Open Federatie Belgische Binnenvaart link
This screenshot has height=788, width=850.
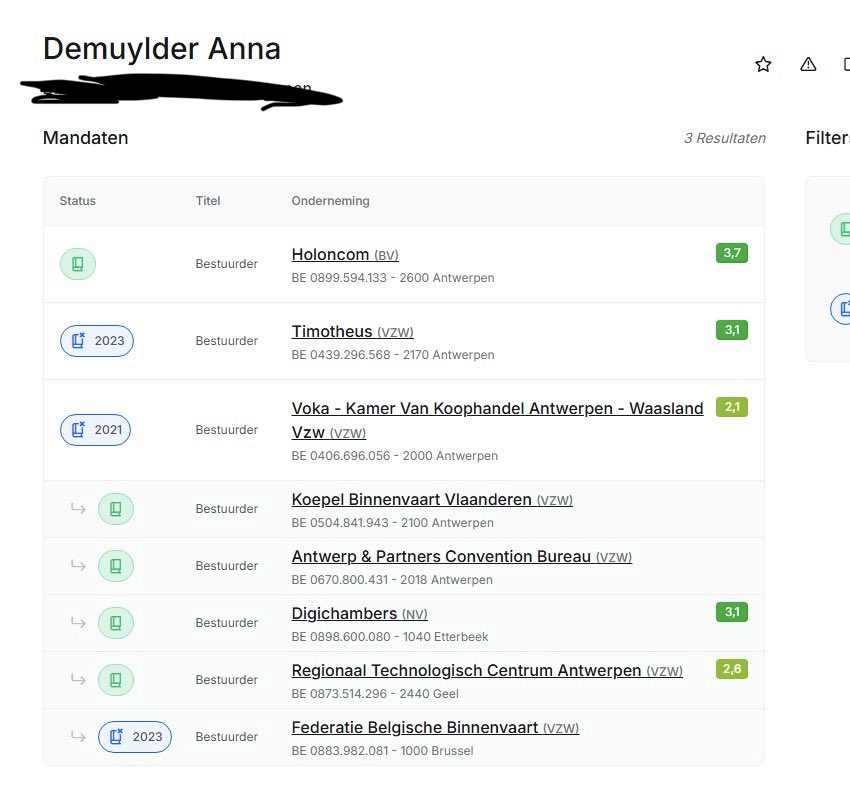[x=435, y=727]
